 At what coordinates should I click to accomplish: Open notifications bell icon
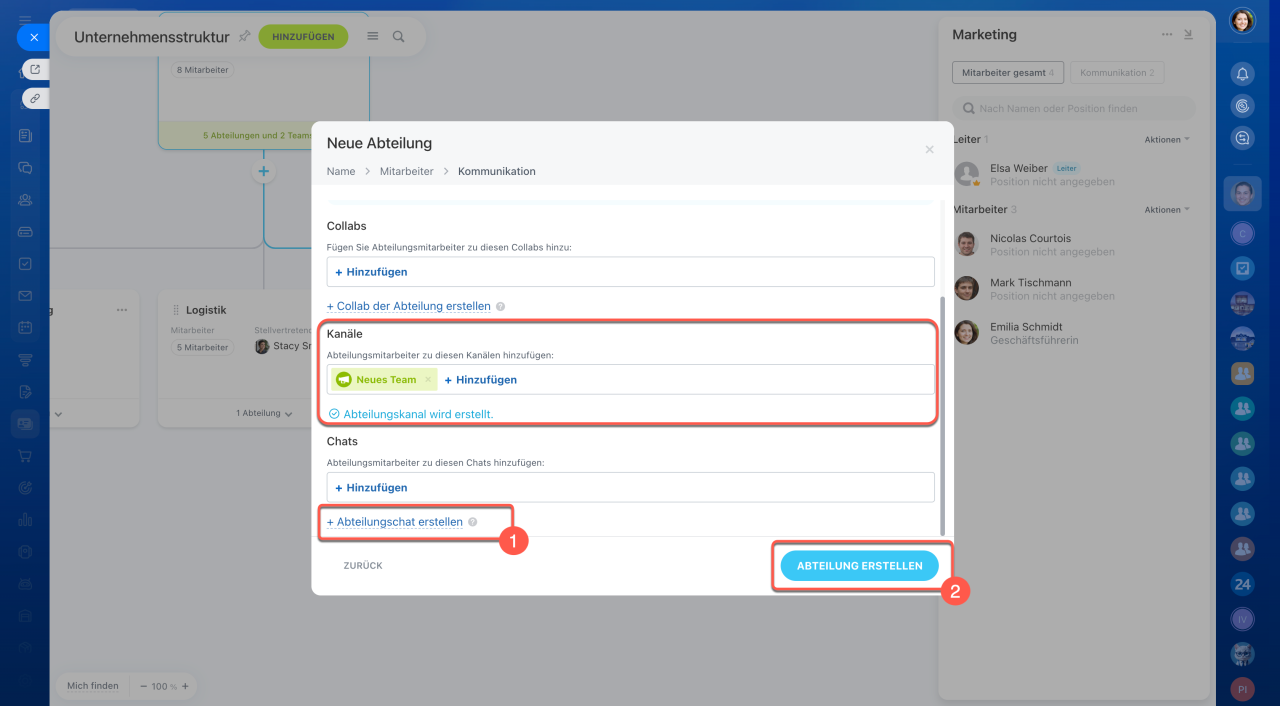pos(1242,74)
